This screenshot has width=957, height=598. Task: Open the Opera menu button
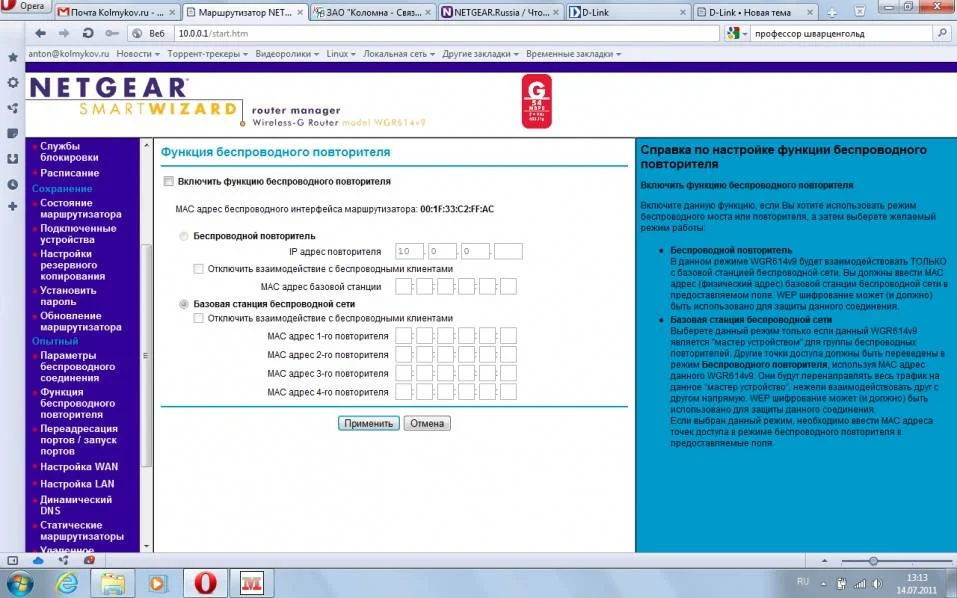click(24, 6)
